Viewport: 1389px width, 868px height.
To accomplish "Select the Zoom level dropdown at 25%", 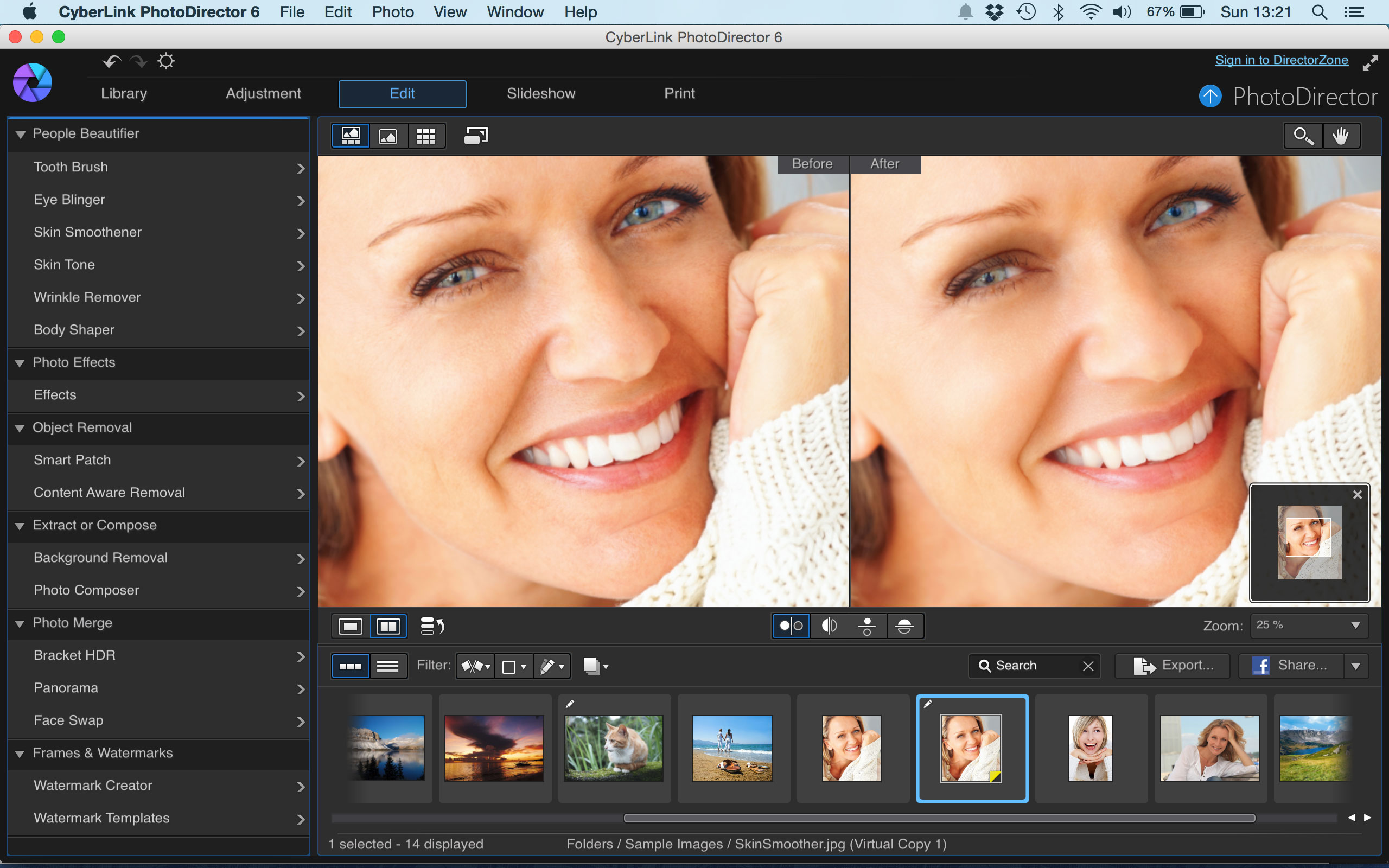I will click(x=1306, y=625).
